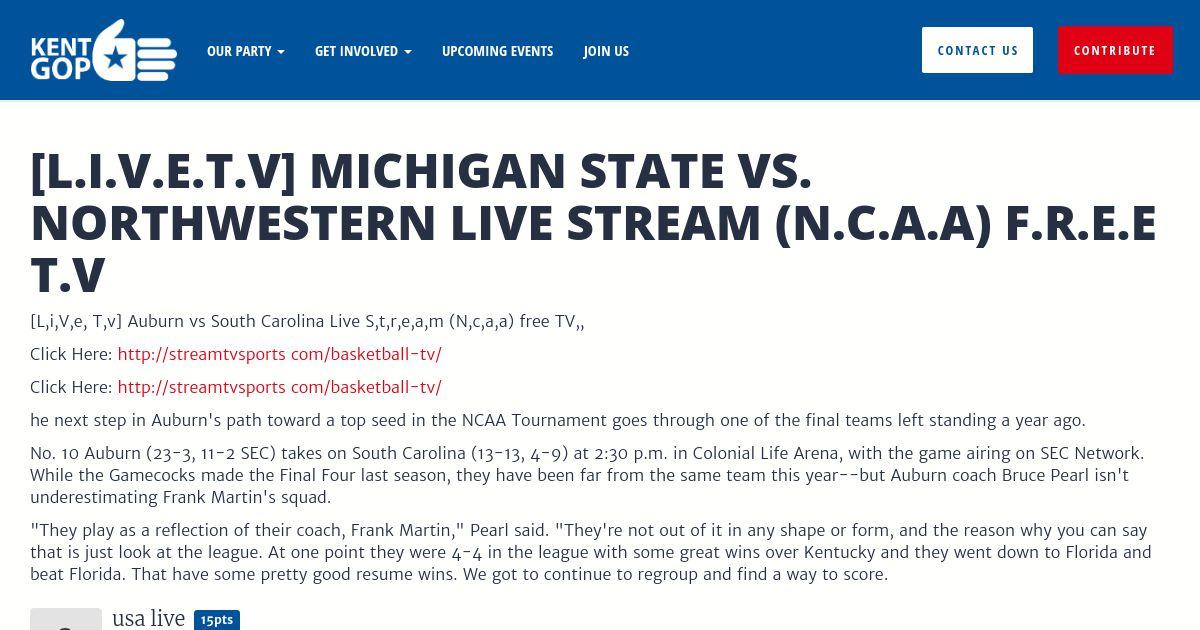Go to the Join Us menu item
Viewport: 1200px width, 630px height.
tap(606, 51)
